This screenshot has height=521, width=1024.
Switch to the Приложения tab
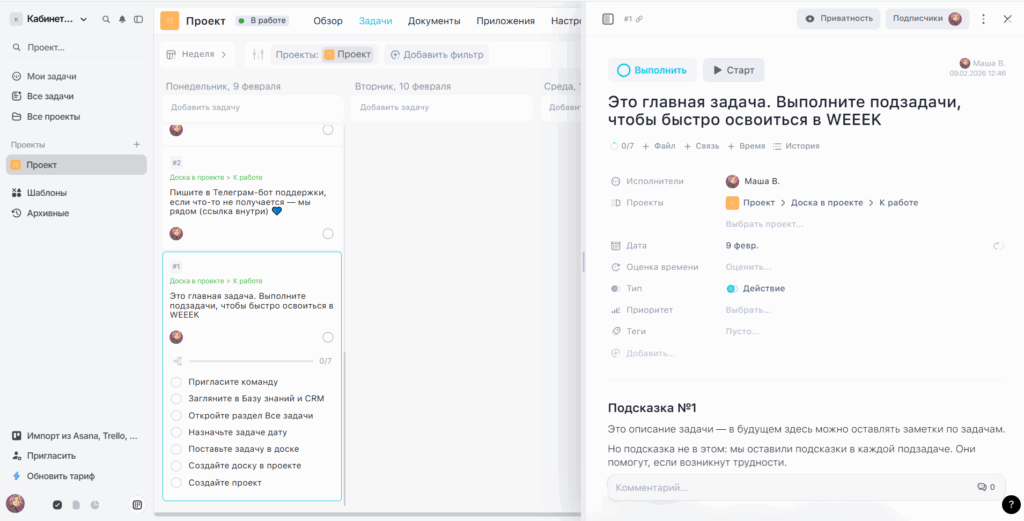click(505, 21)
